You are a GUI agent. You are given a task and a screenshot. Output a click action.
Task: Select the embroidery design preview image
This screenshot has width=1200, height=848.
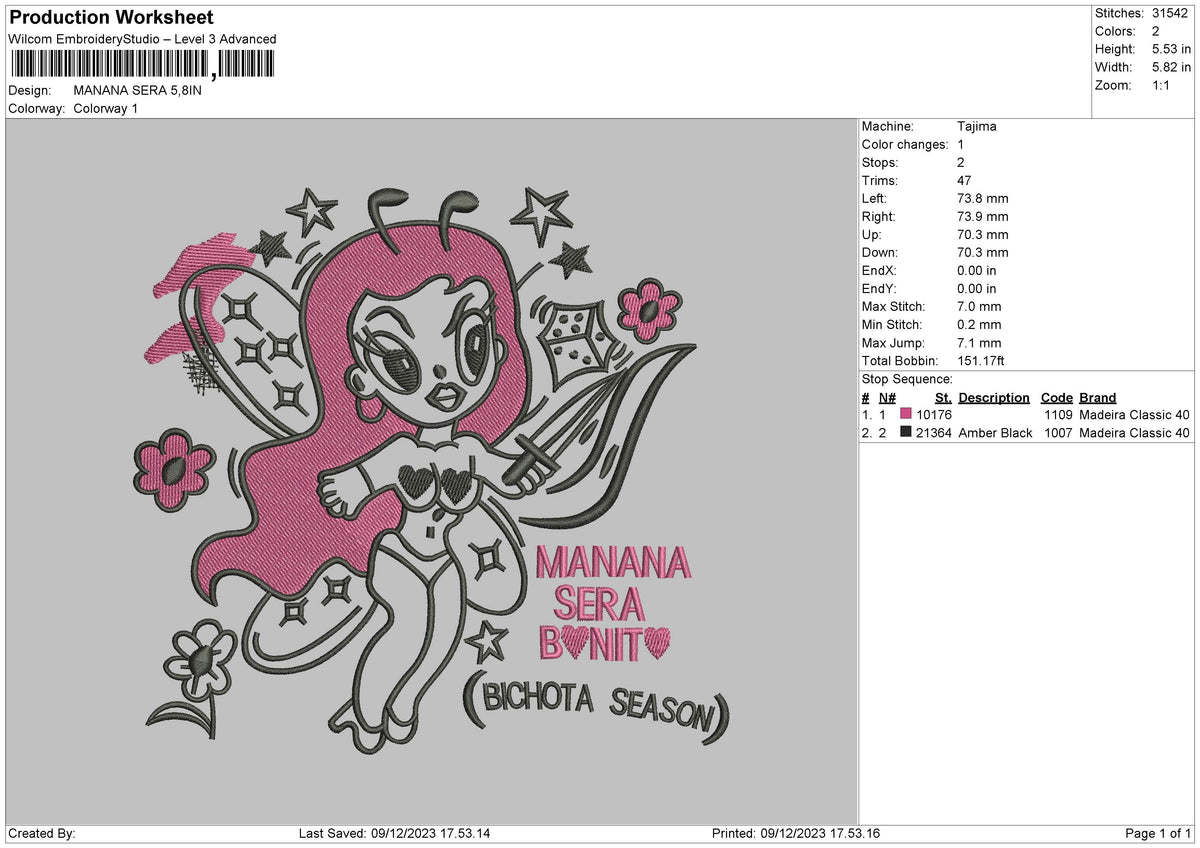point(432,472)
